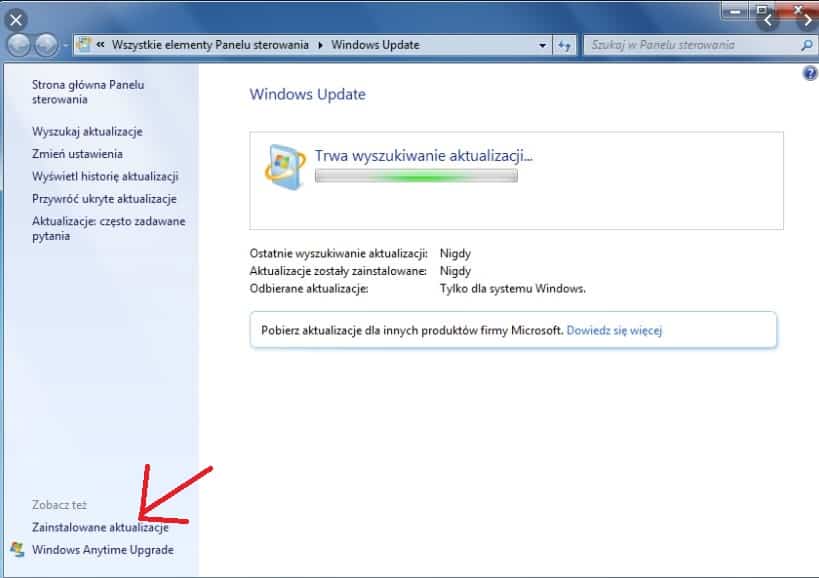Click the Windows Update shield icon
Image resolution: width=819 pixels, height=578 pixels.
284,167
